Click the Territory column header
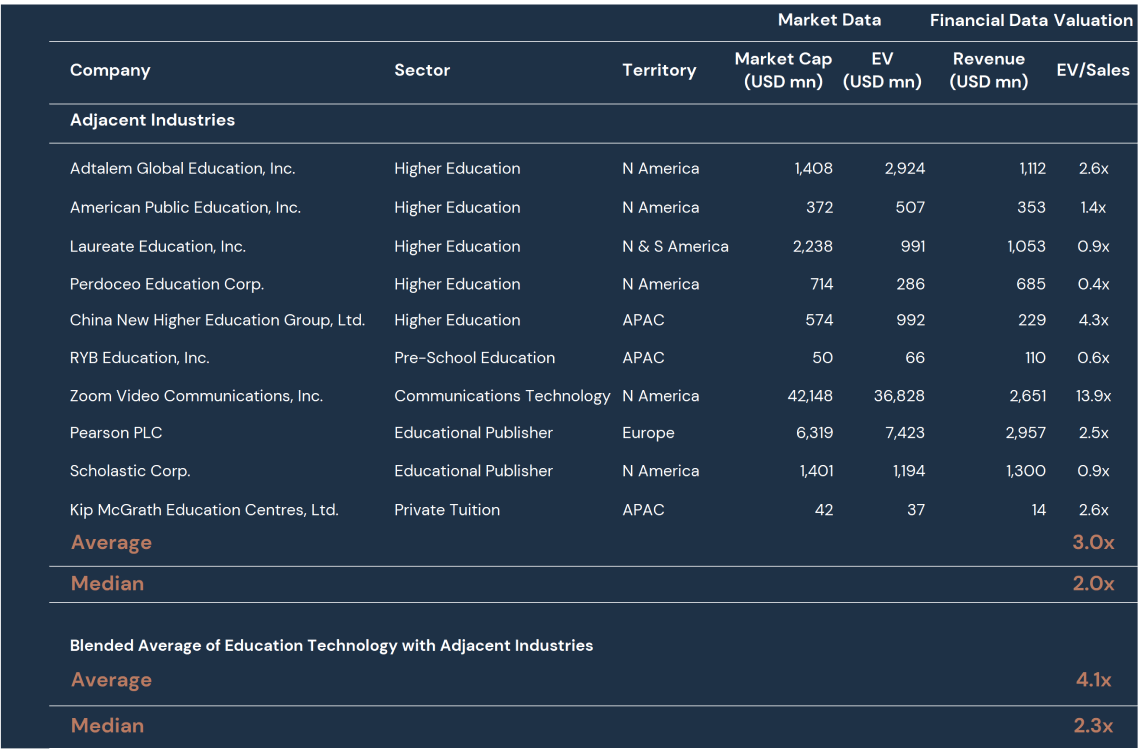1142x749 pixels. 659,70
